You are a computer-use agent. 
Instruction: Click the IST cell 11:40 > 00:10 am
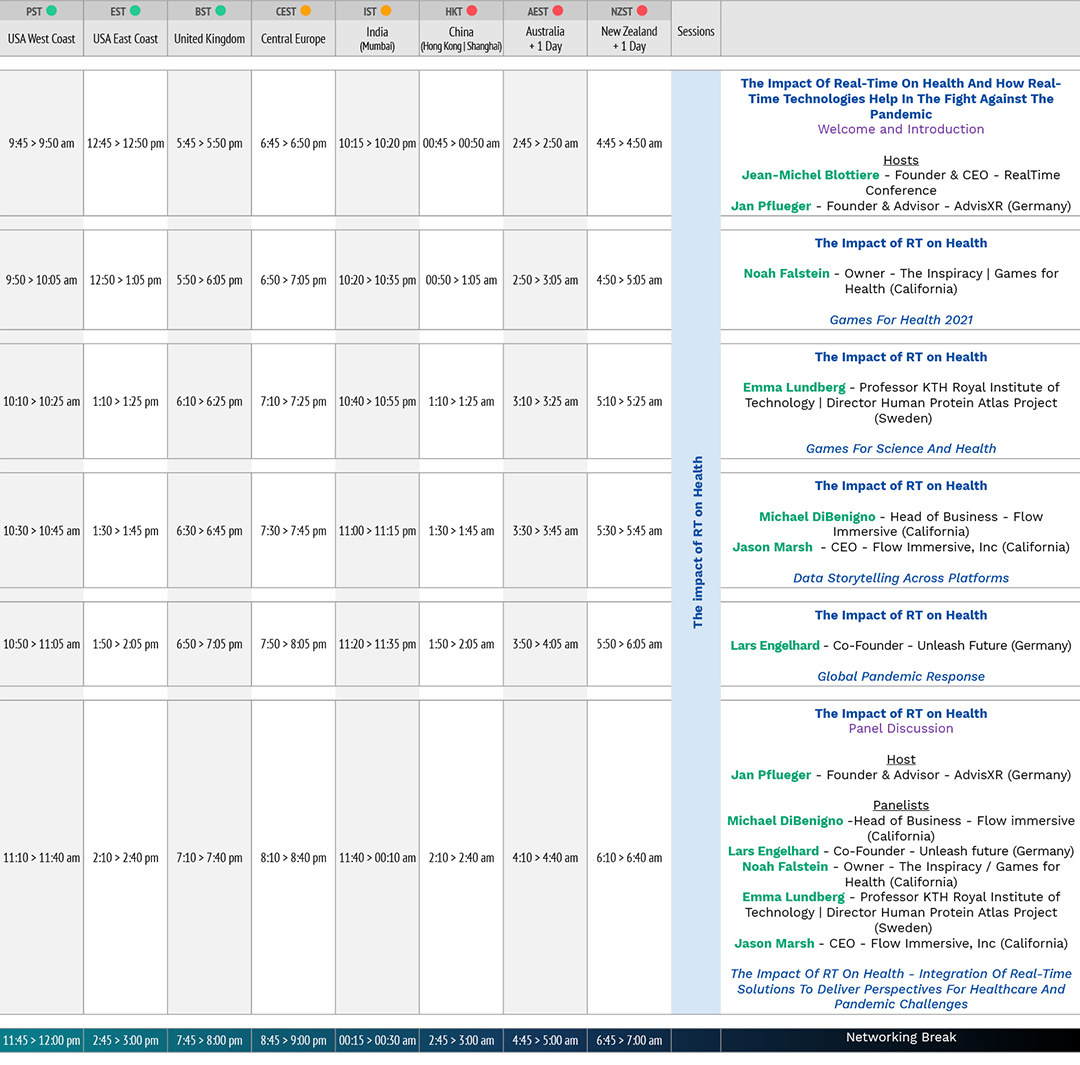pos(377,858)
